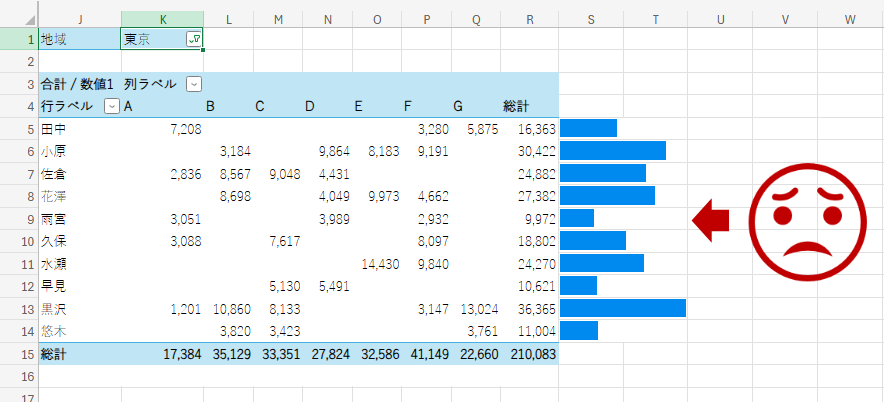Screen dimensions: 884x402
Task: Click the blue data bar for 黒沢
Action: (622, 308)
